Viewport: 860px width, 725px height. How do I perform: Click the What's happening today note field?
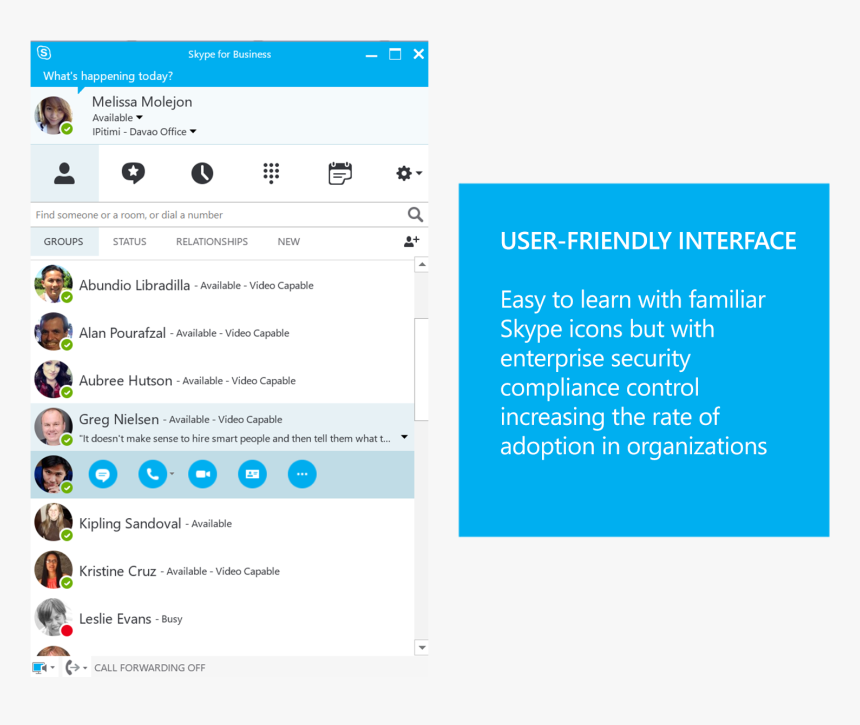click(108, 76)
